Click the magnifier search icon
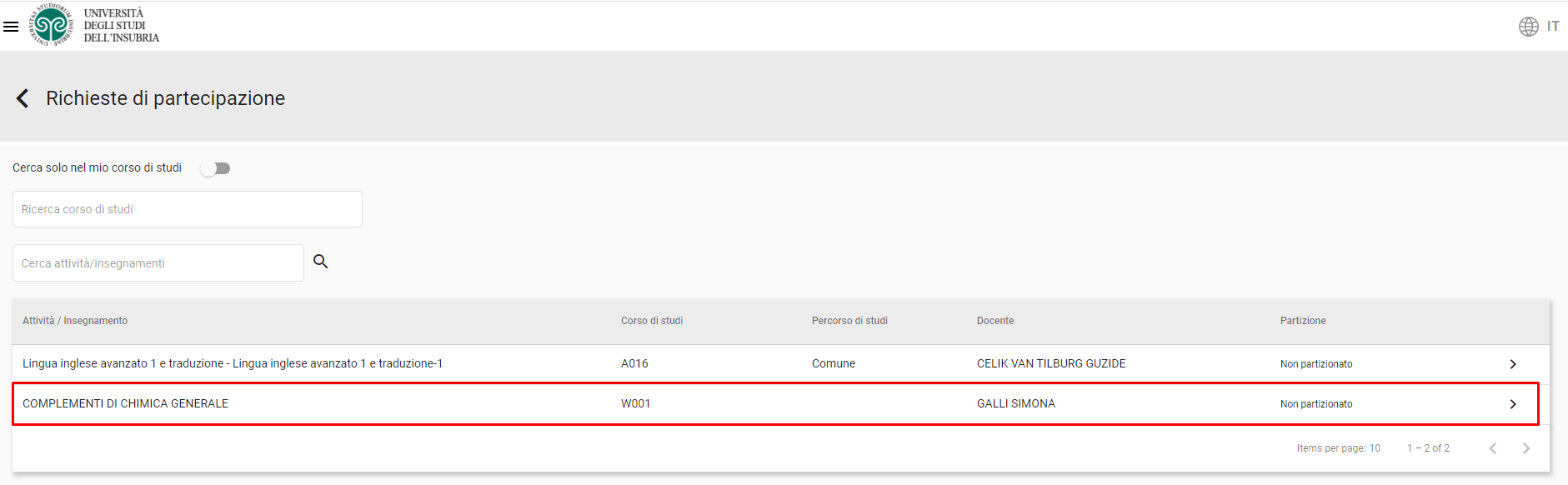Image resolution: width=1568 pixels, height=485 pixels. pyautogui.click(x=321, y=262)
